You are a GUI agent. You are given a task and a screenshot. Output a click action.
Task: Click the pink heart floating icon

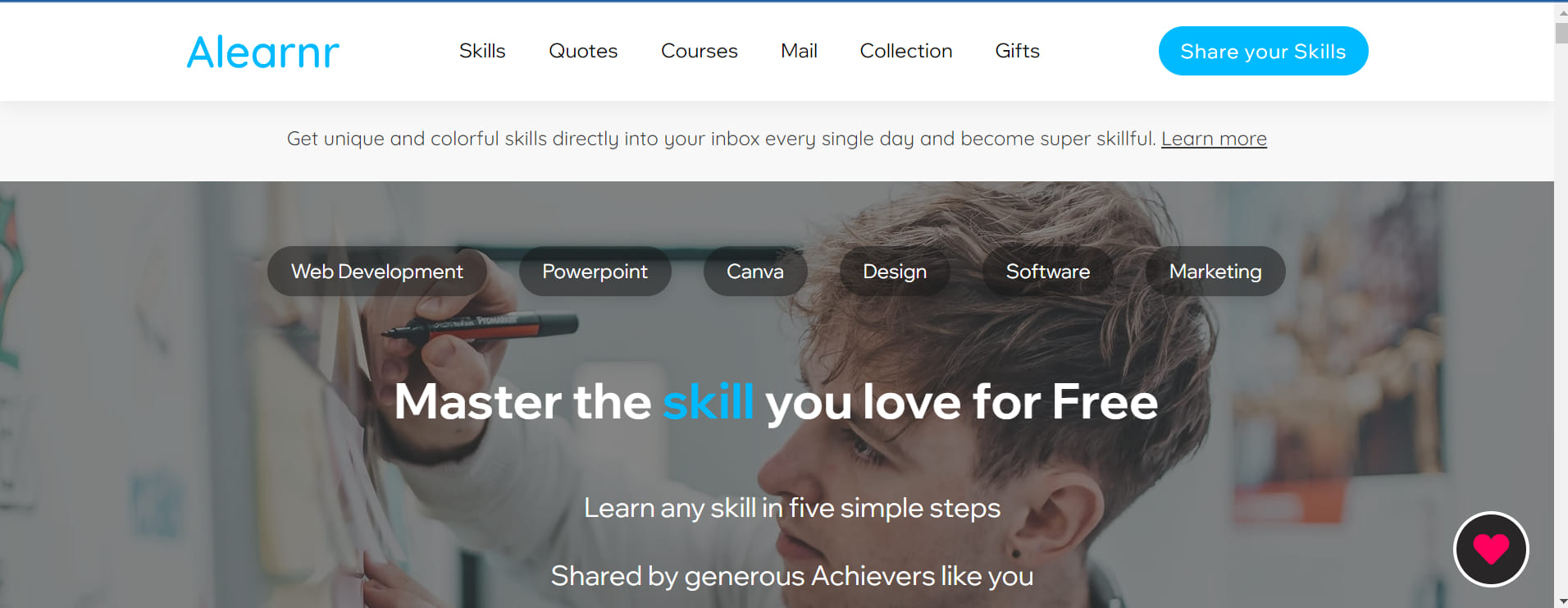(x=1491, y=549)
